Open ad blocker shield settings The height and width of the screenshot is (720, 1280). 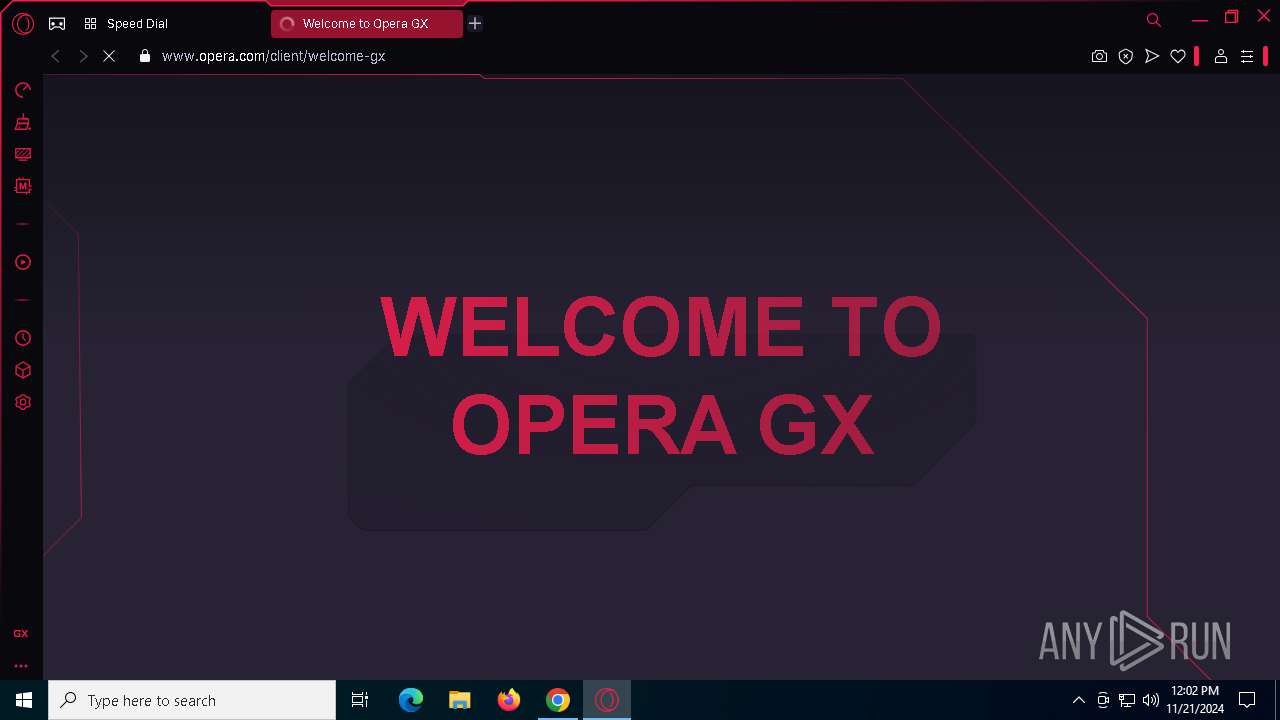click(1126, 57)
